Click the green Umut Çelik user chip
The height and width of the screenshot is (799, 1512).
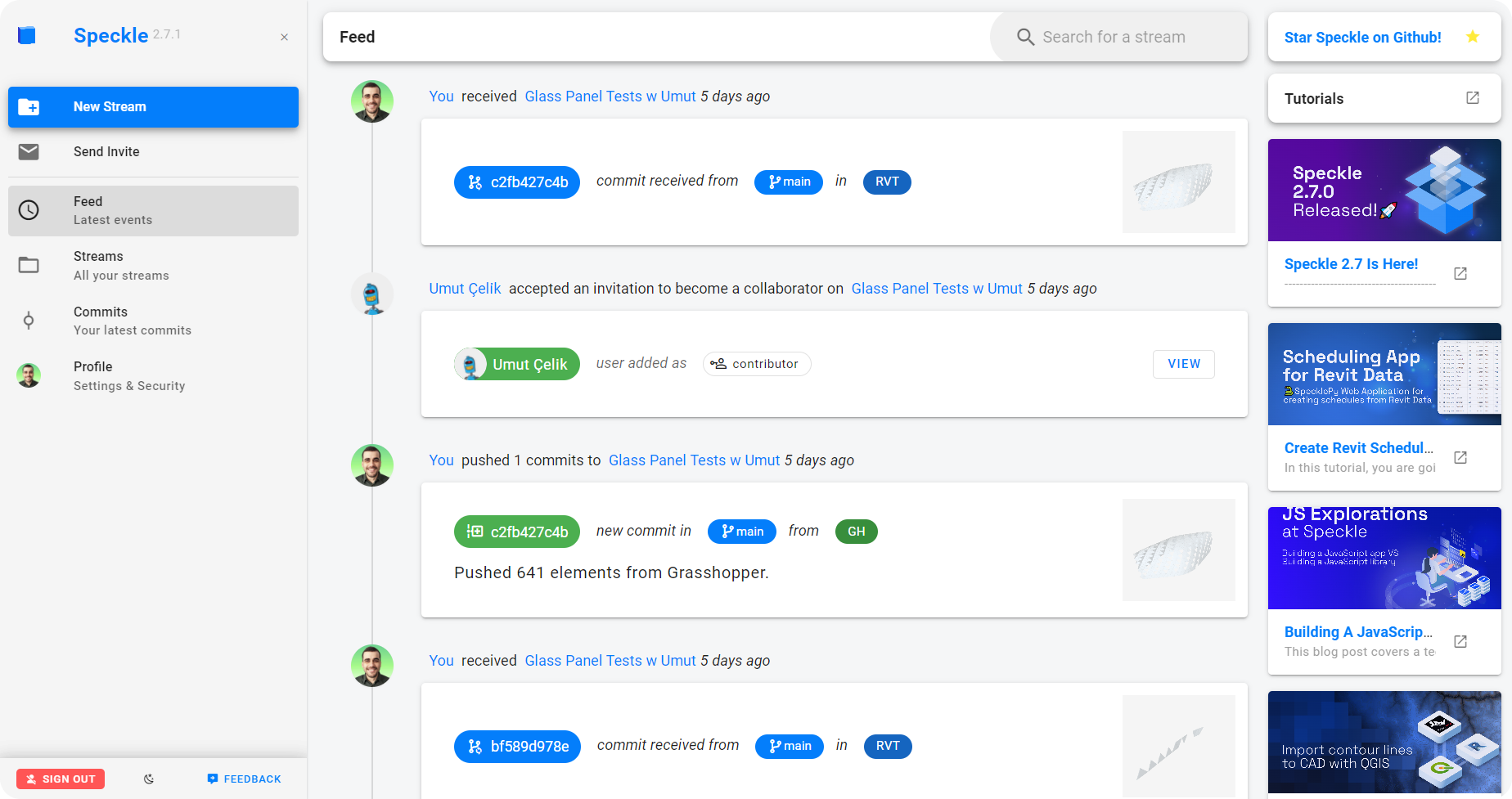pyautogui.click(x=517, y=364)
